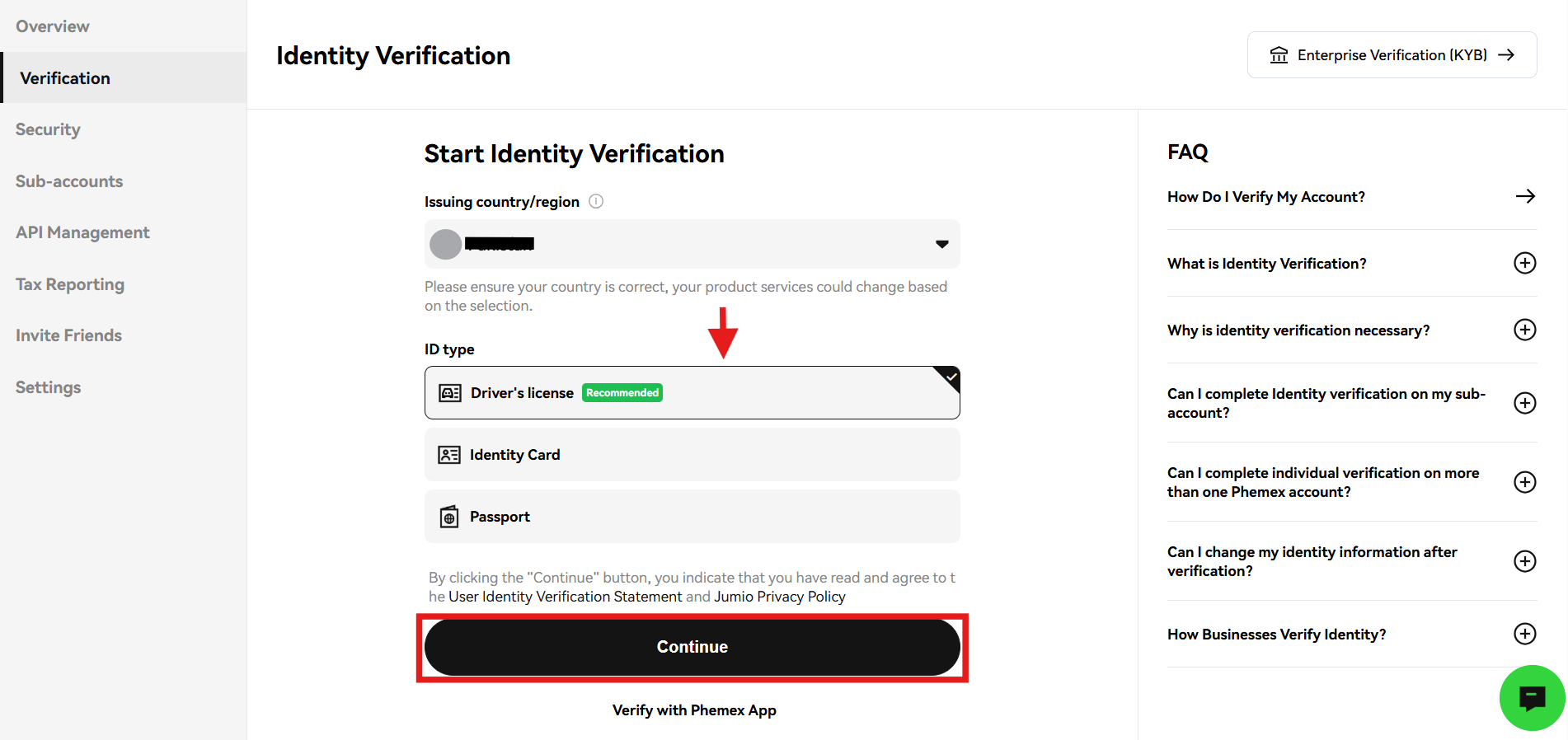The width and height of the screenshot is (1568, 740).
Task: Click Verify with Phemex App
Action: click(693, 710)
